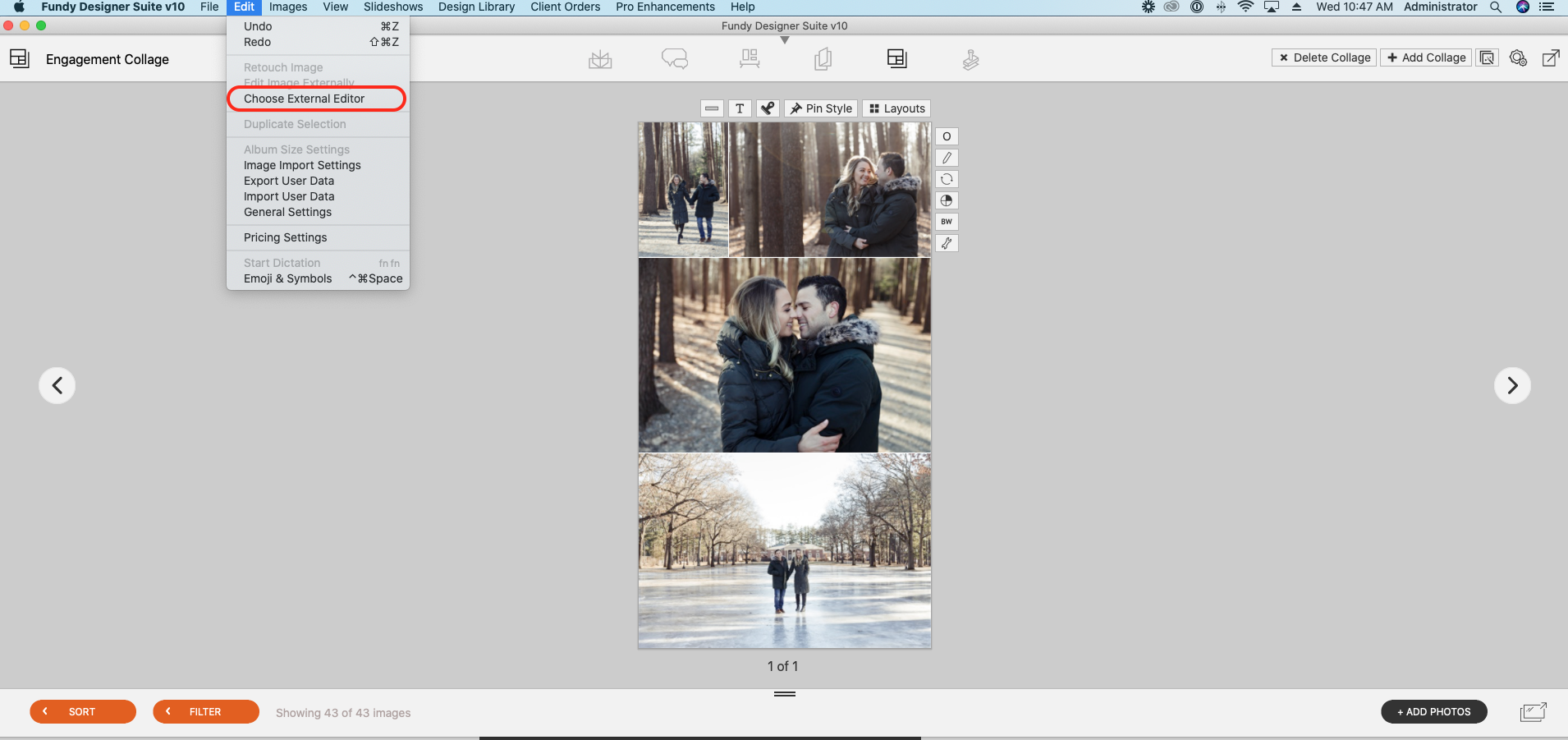Viewport: 1568px width, 740px height.
Task: Click the Add Collage button
Action: tap(1426, 57)
